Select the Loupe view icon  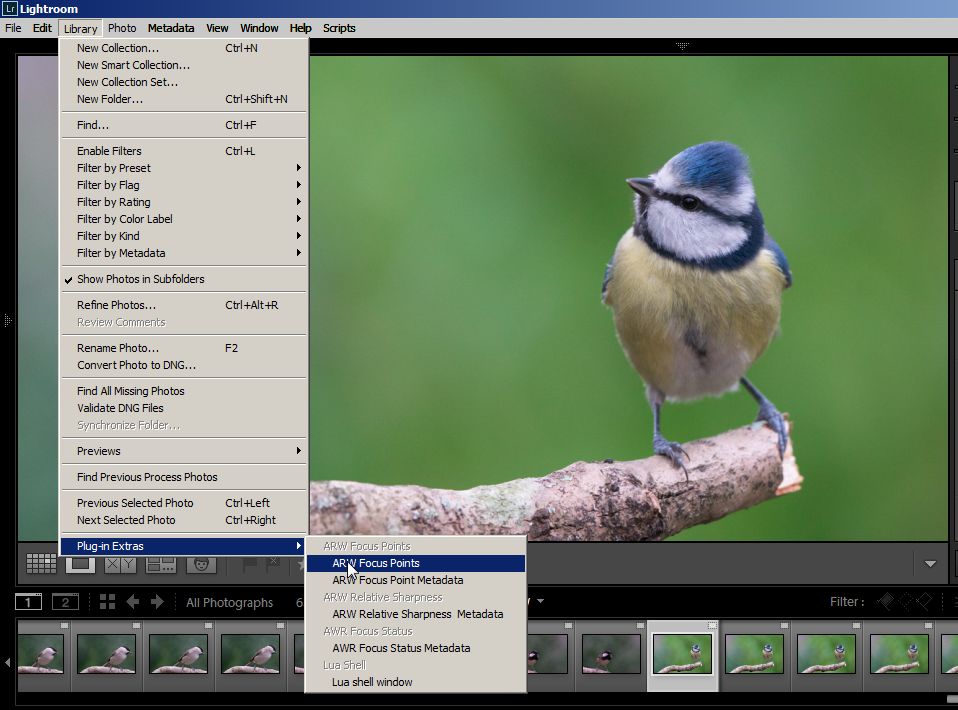coord(80,564)
